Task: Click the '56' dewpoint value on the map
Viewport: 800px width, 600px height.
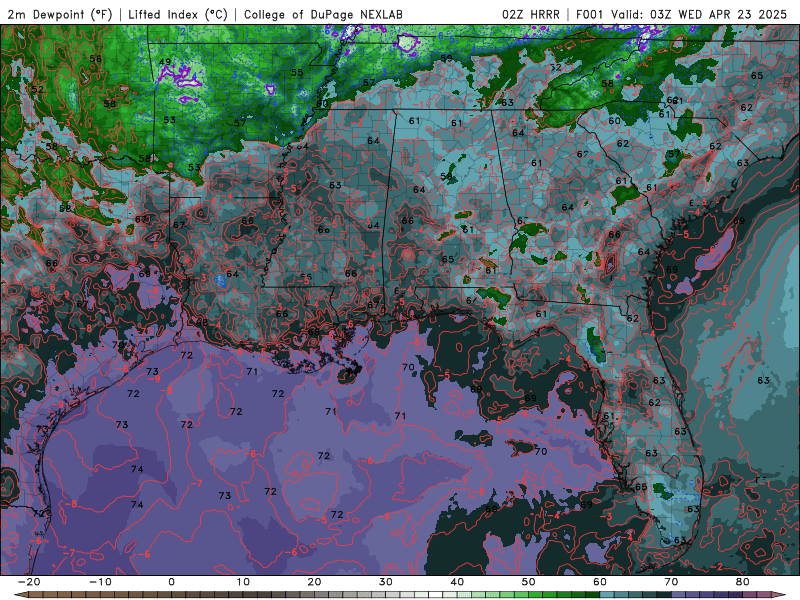Action: (x=95, y=59)
